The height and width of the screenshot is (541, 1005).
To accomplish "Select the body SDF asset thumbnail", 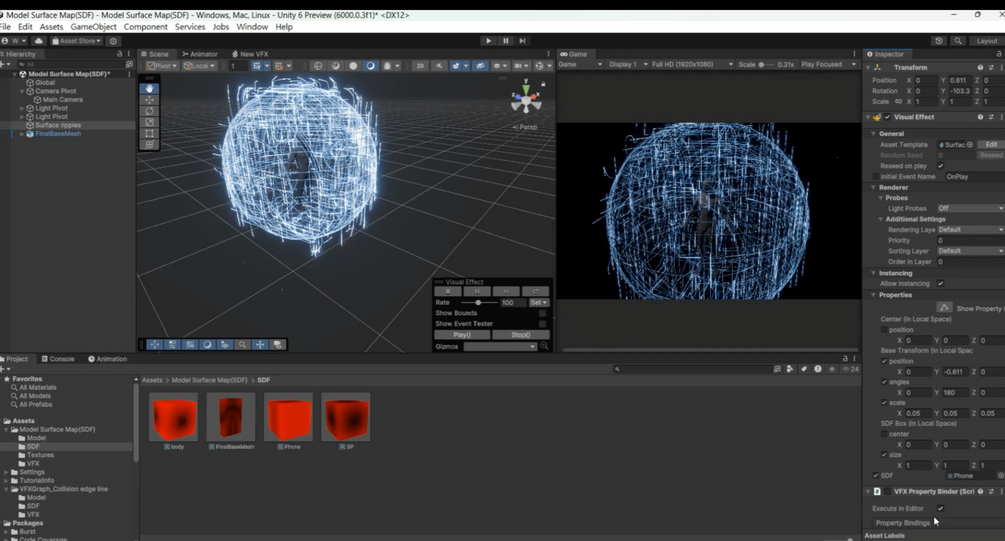I will coord(173,417).
